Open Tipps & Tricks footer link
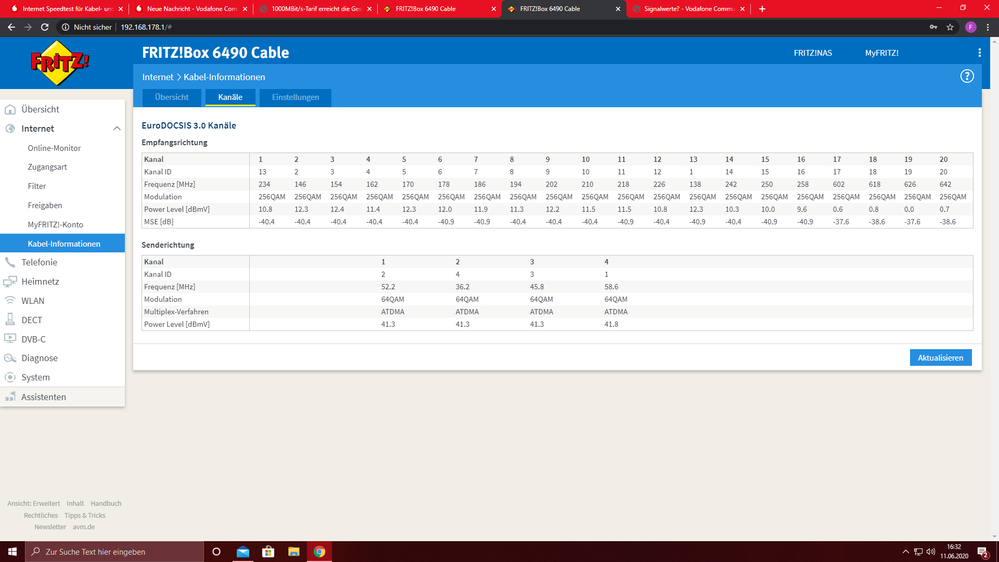This screenshot has width=999, height=562. pyautogui.click(x=85, y=515)
